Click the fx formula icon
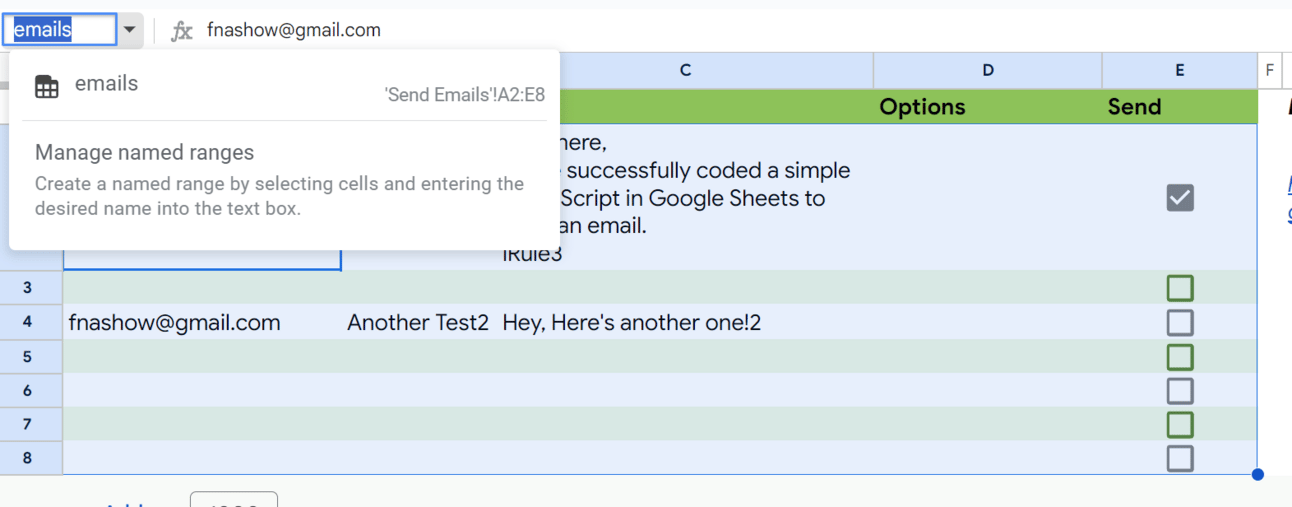 pos(181,31)
